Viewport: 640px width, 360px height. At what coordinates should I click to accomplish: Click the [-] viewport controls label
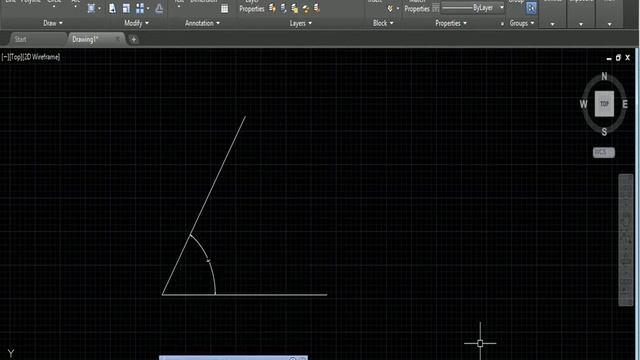4,57
